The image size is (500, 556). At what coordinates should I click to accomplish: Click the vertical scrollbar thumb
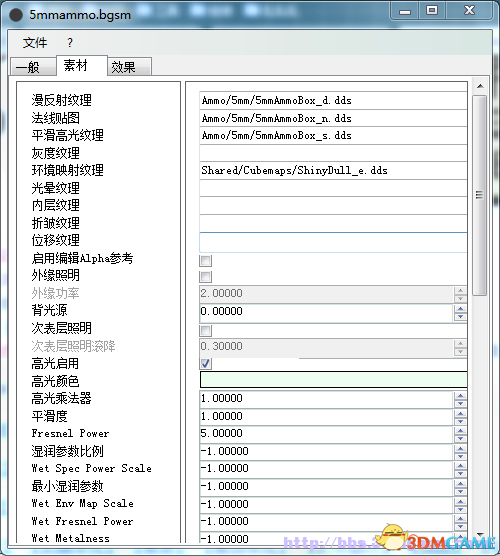(x=480, y=195)
